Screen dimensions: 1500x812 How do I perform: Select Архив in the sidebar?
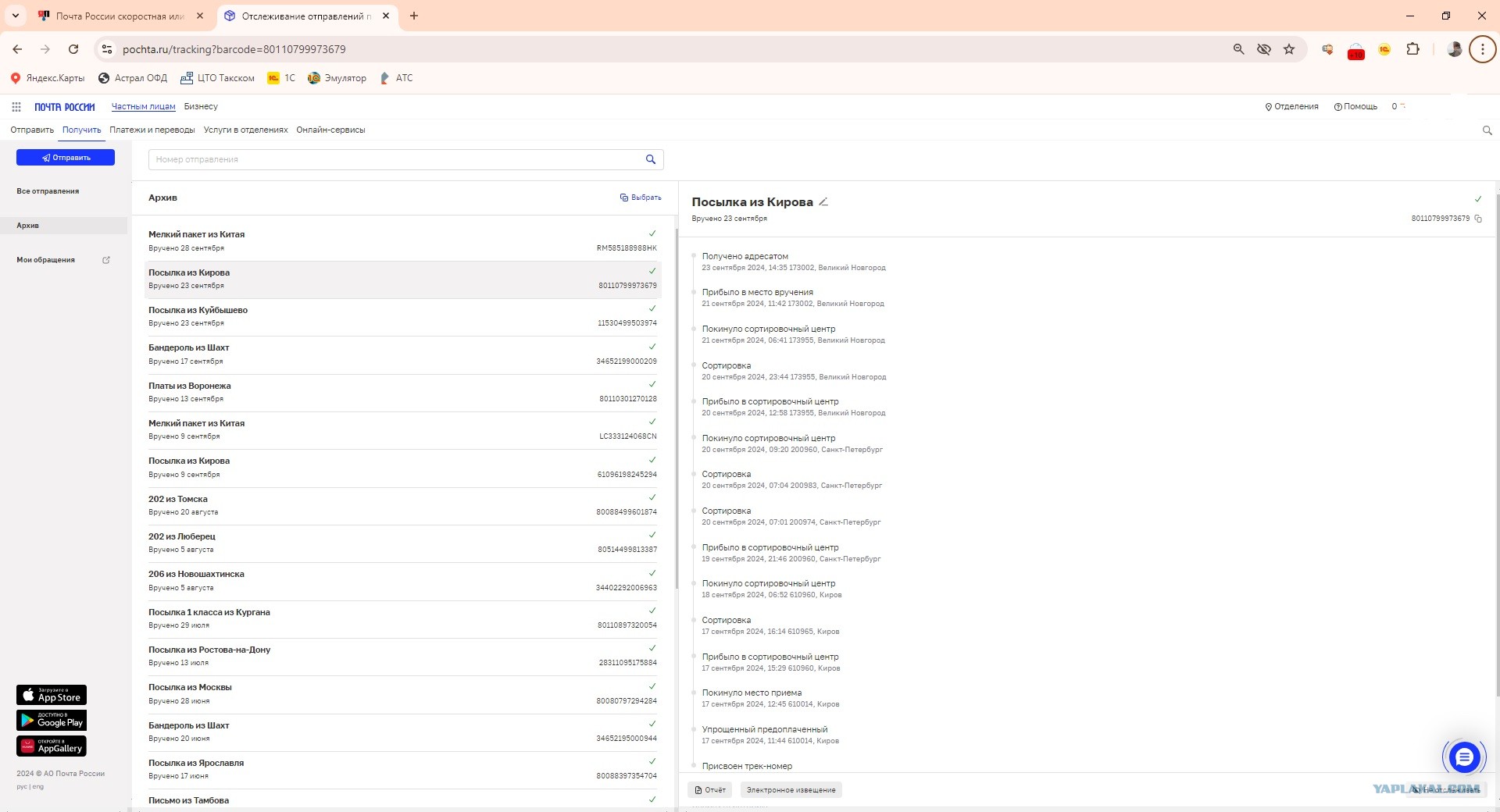63,226
